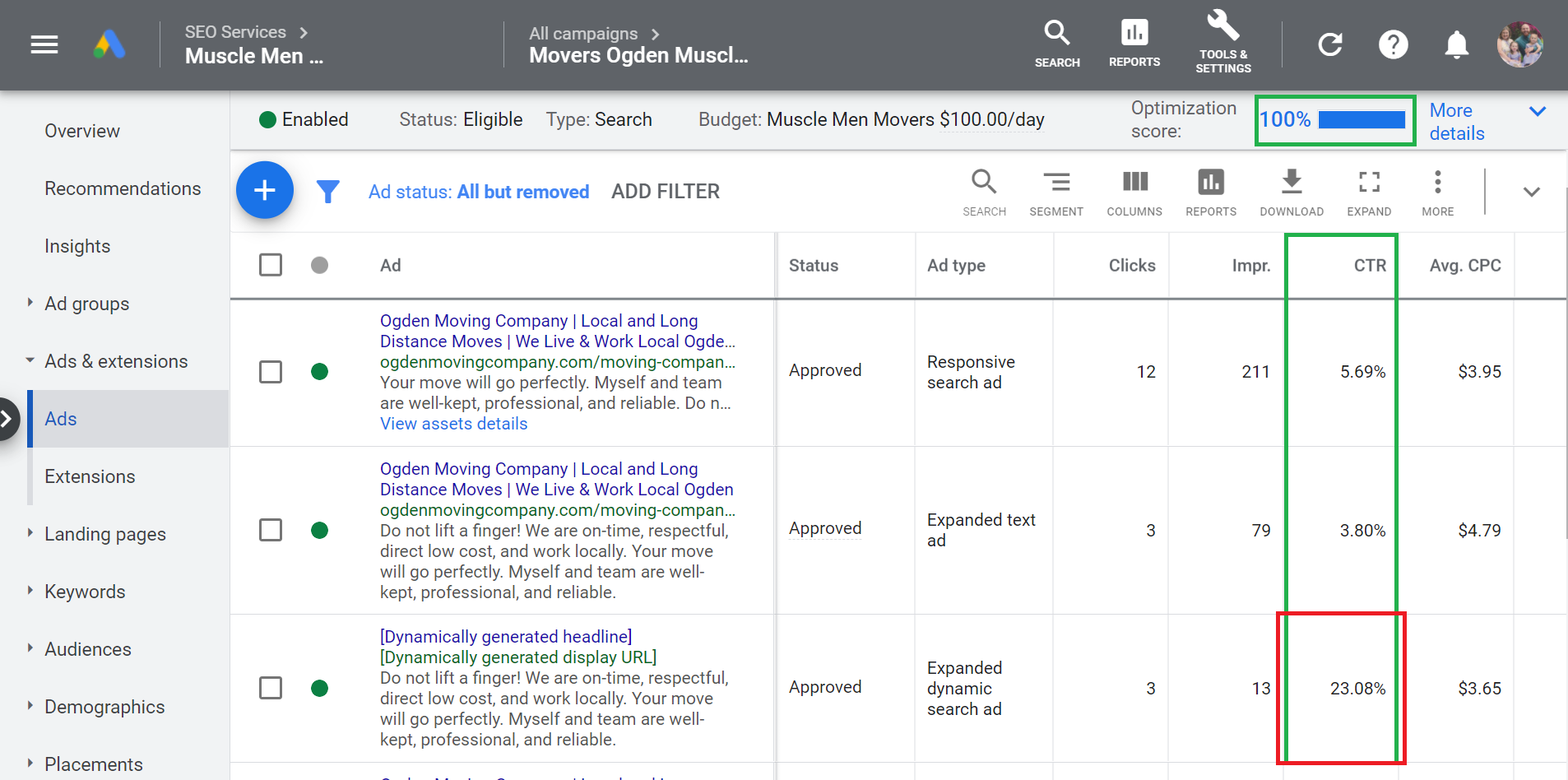
Task: Expand Placements in the sidebar
Action: (30, 764)
